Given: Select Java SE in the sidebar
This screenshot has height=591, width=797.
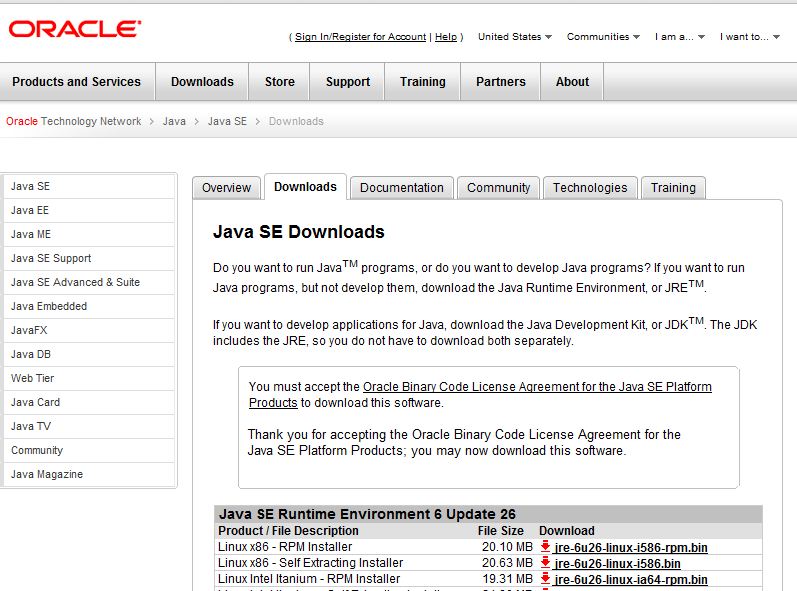Looking at the screenshot, I should (x=89, y=186).
